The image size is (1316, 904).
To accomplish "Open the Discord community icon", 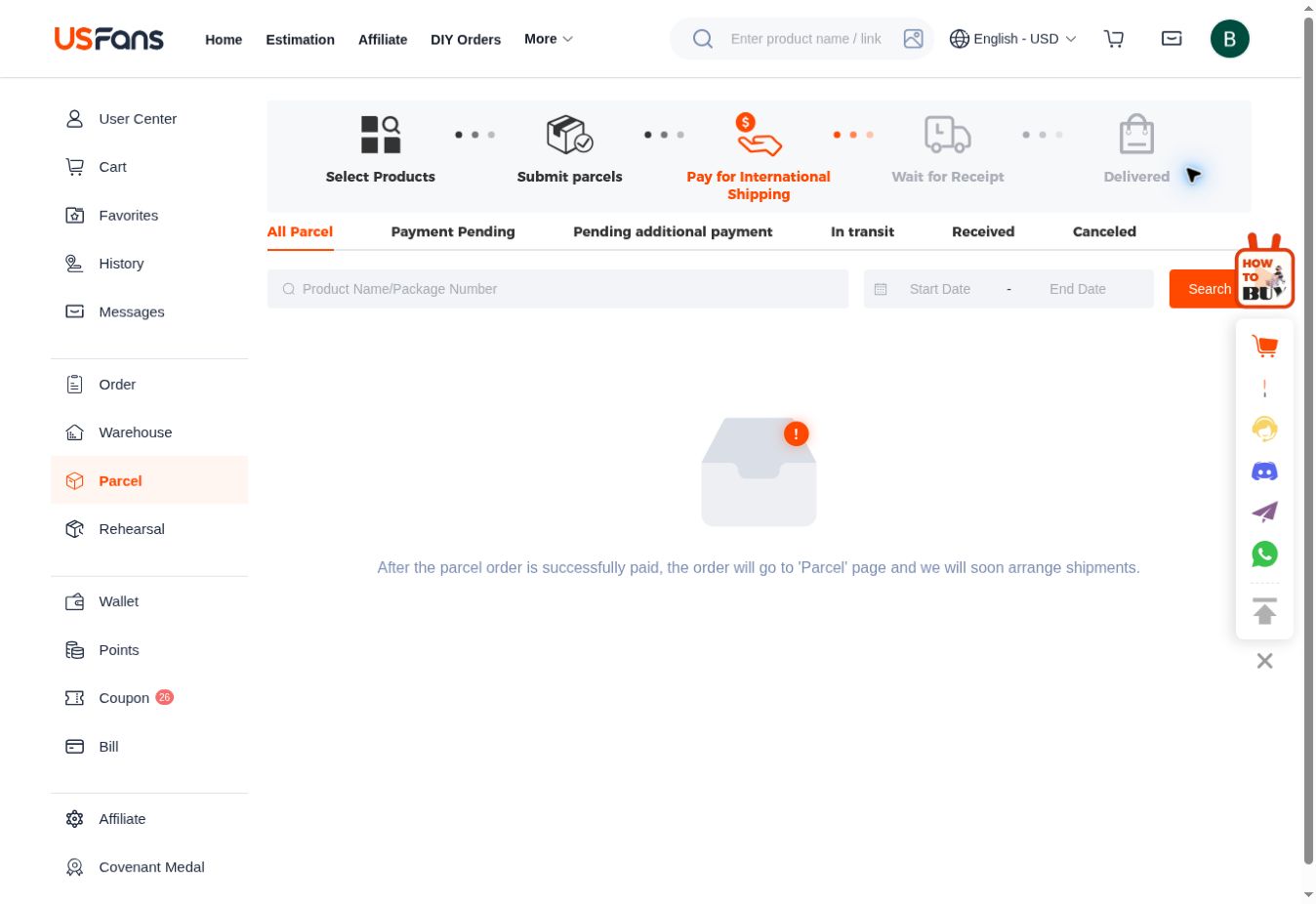I will 1264,472.
